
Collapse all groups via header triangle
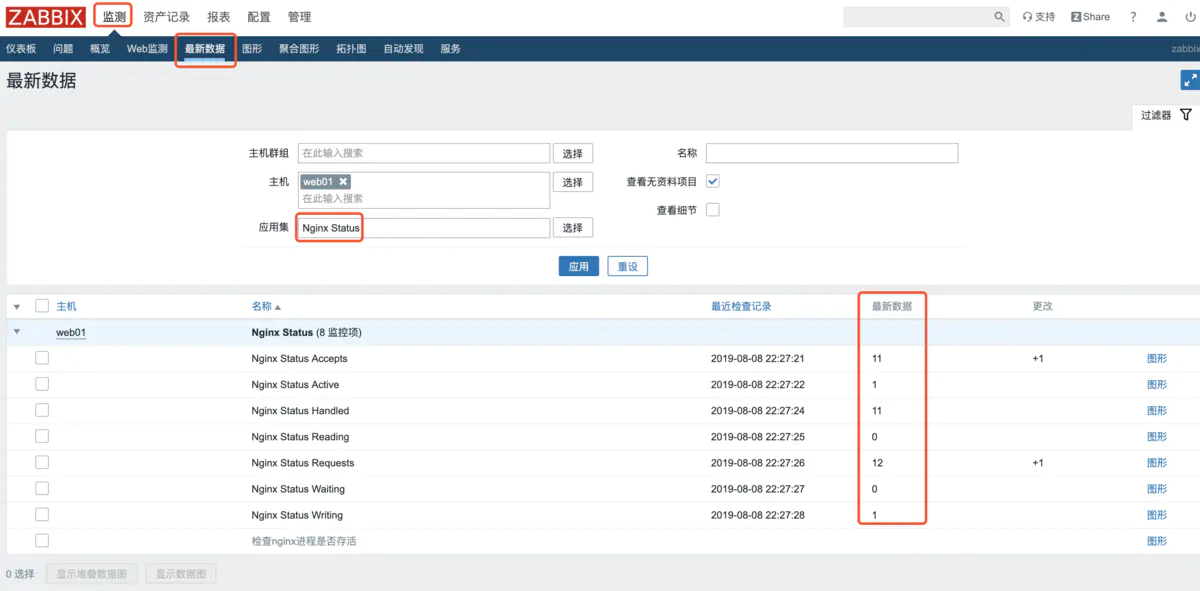point(17,306)
